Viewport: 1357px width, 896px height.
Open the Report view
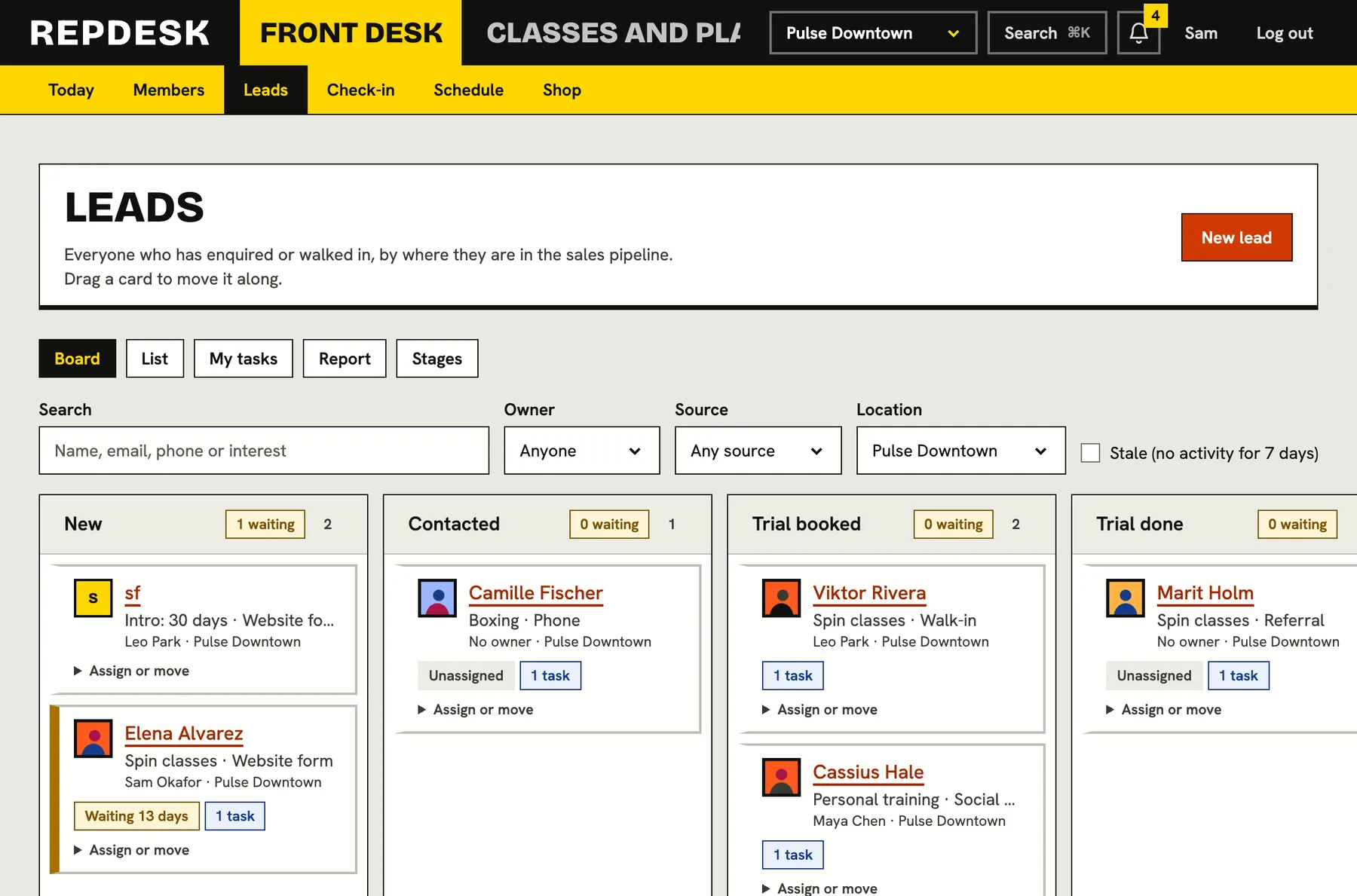click(345, 359)
